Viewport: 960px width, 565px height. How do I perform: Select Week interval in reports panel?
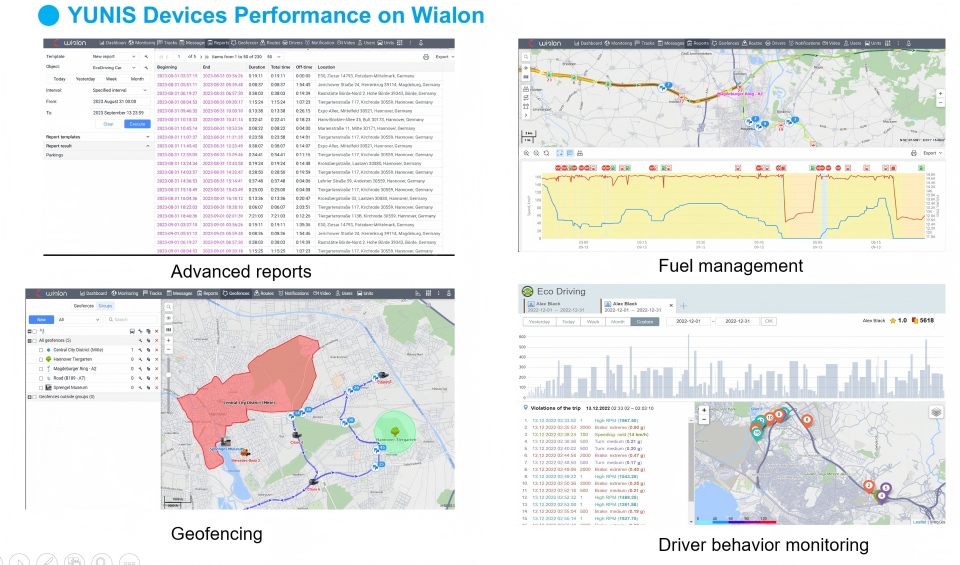tap(111, 79)
